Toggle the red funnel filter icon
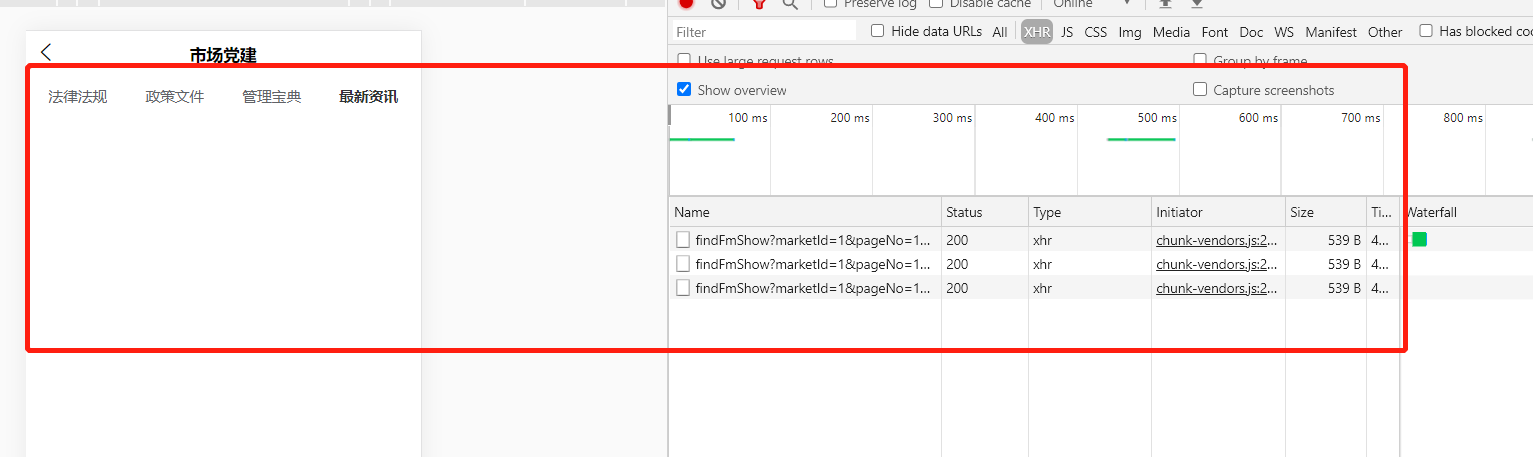The image size is (1533, 457). 759,4
